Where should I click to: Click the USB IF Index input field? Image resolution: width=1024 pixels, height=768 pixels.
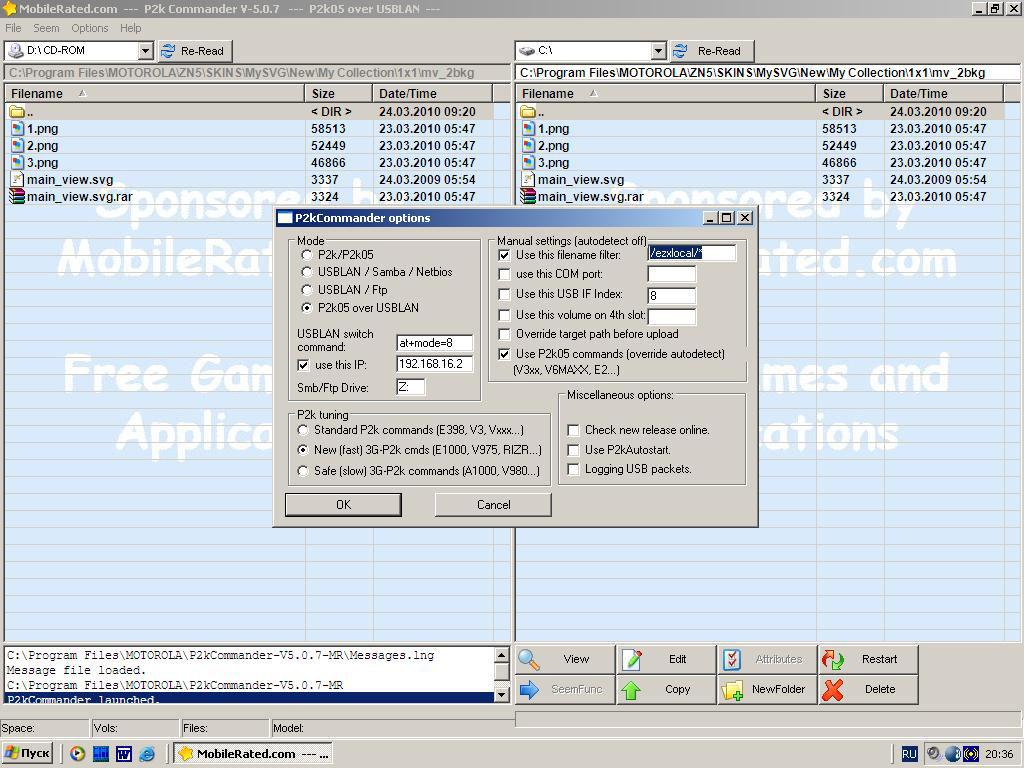click(671, 295)
